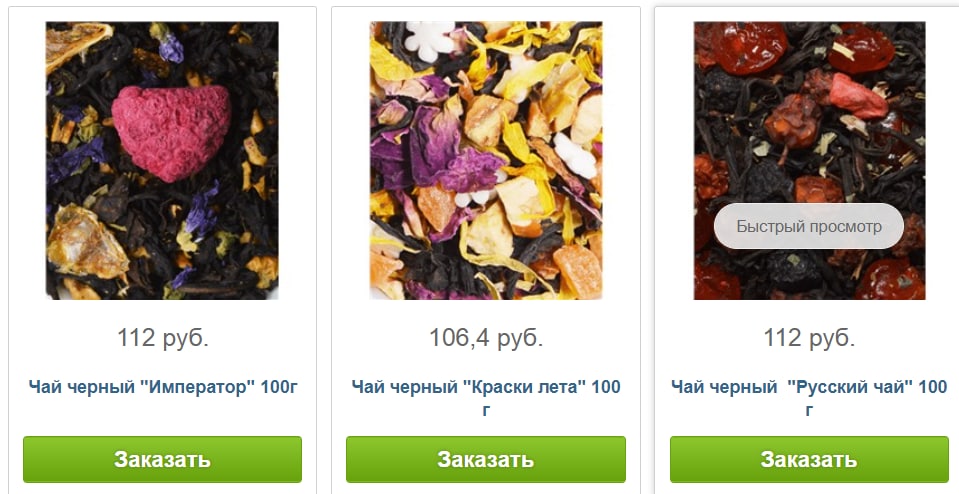Click the 112 руб. price under Русский чай
The height and width of the screenshot is (494, 959).
(809, 337)
